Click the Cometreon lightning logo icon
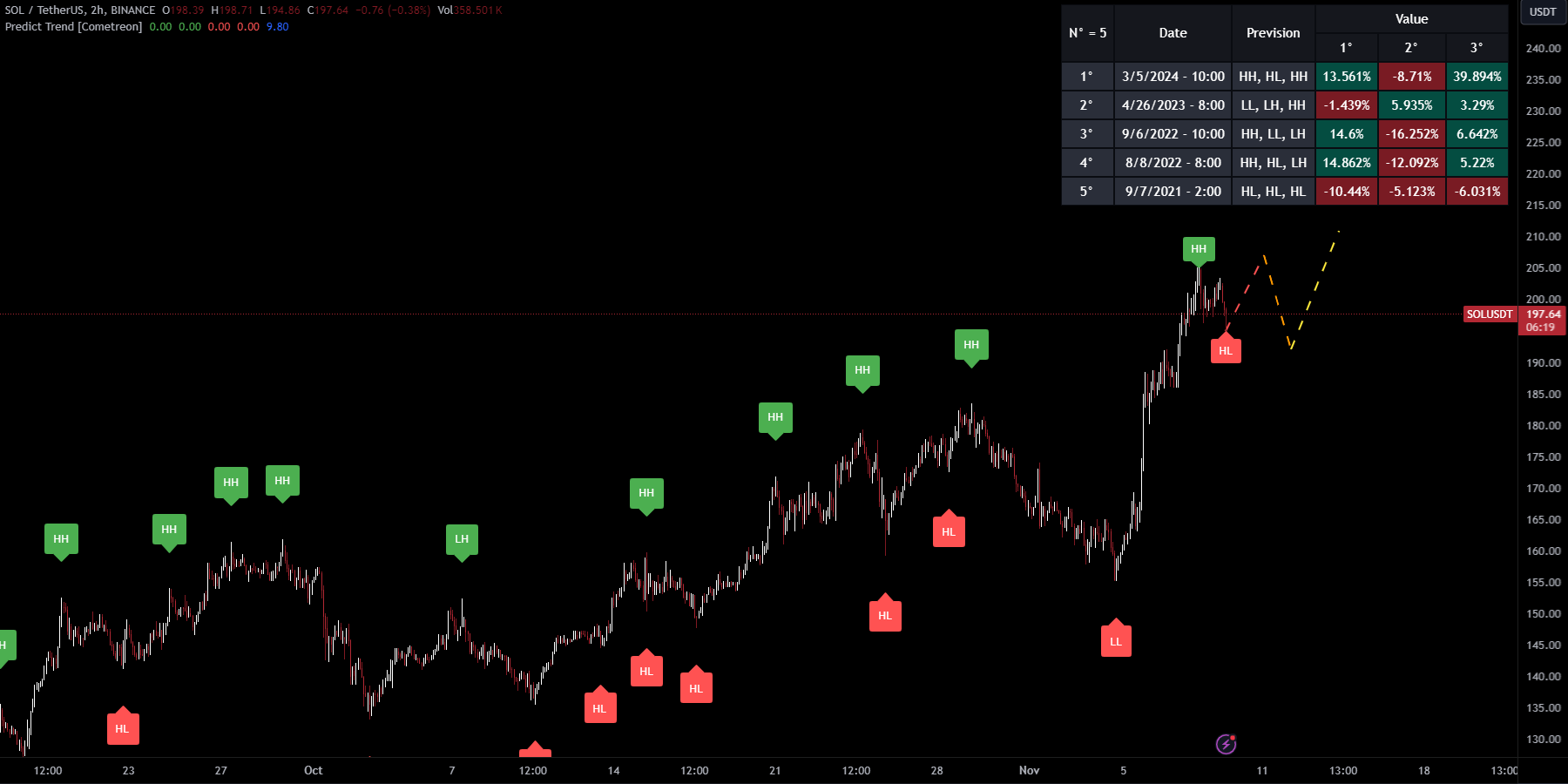 click(x=1227, y=743)
